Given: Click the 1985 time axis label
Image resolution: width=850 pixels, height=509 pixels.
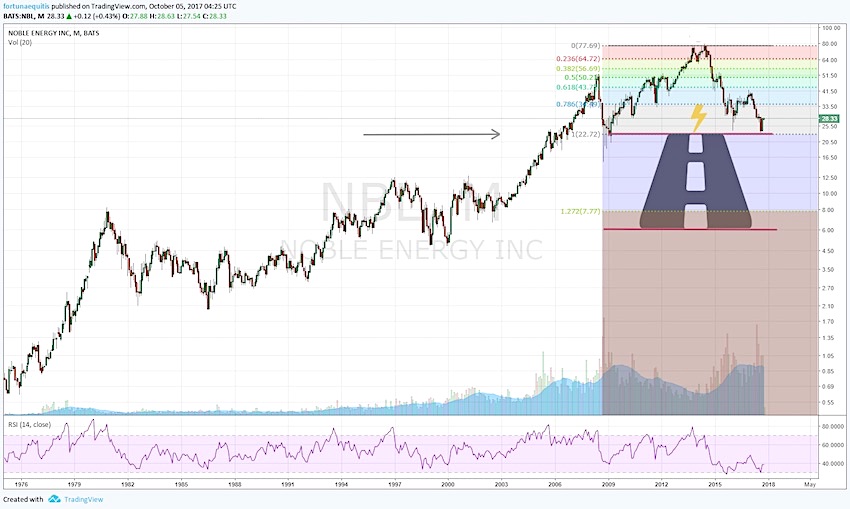Looking at the screenshot, I should [x=181, y=484].
